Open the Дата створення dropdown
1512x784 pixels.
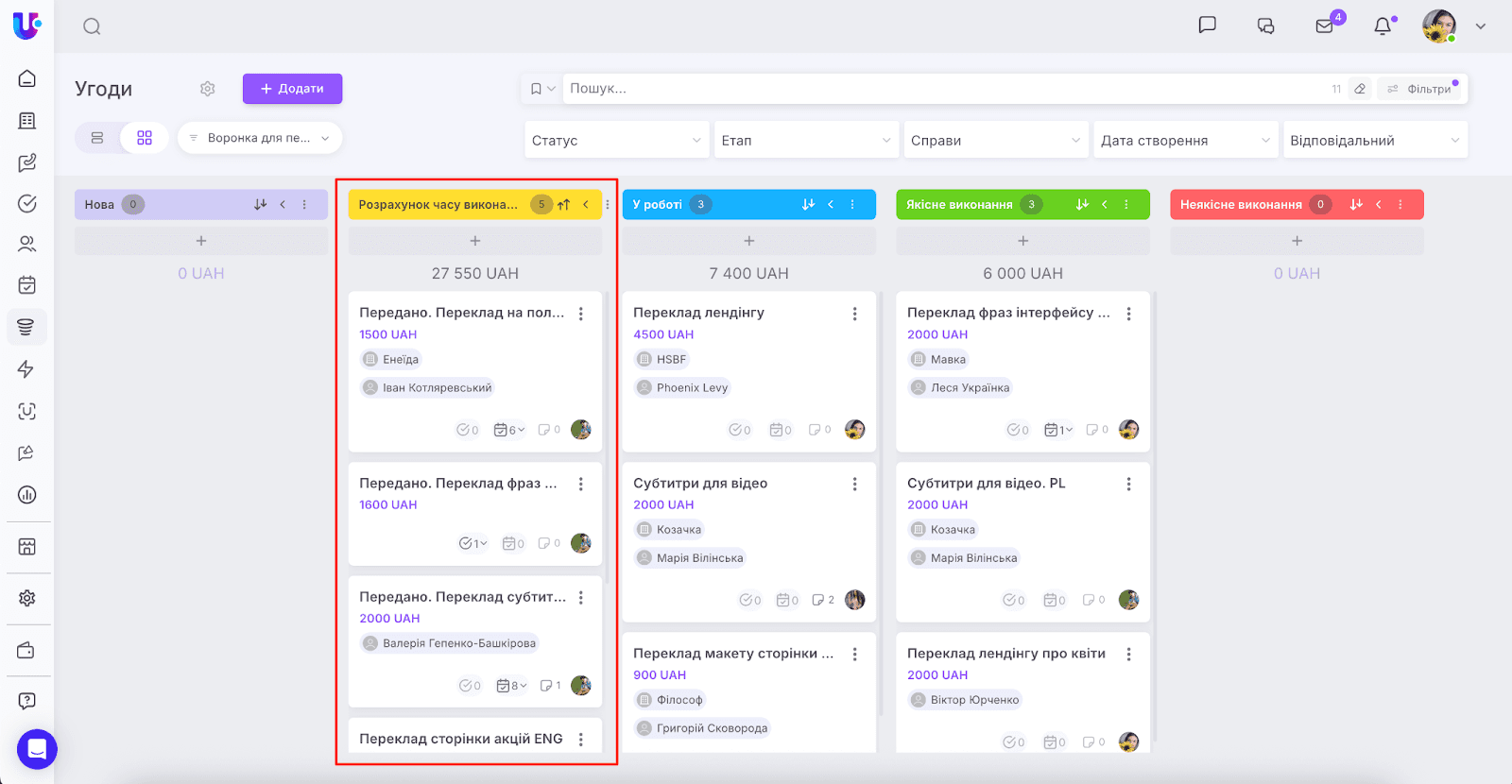1185,141
